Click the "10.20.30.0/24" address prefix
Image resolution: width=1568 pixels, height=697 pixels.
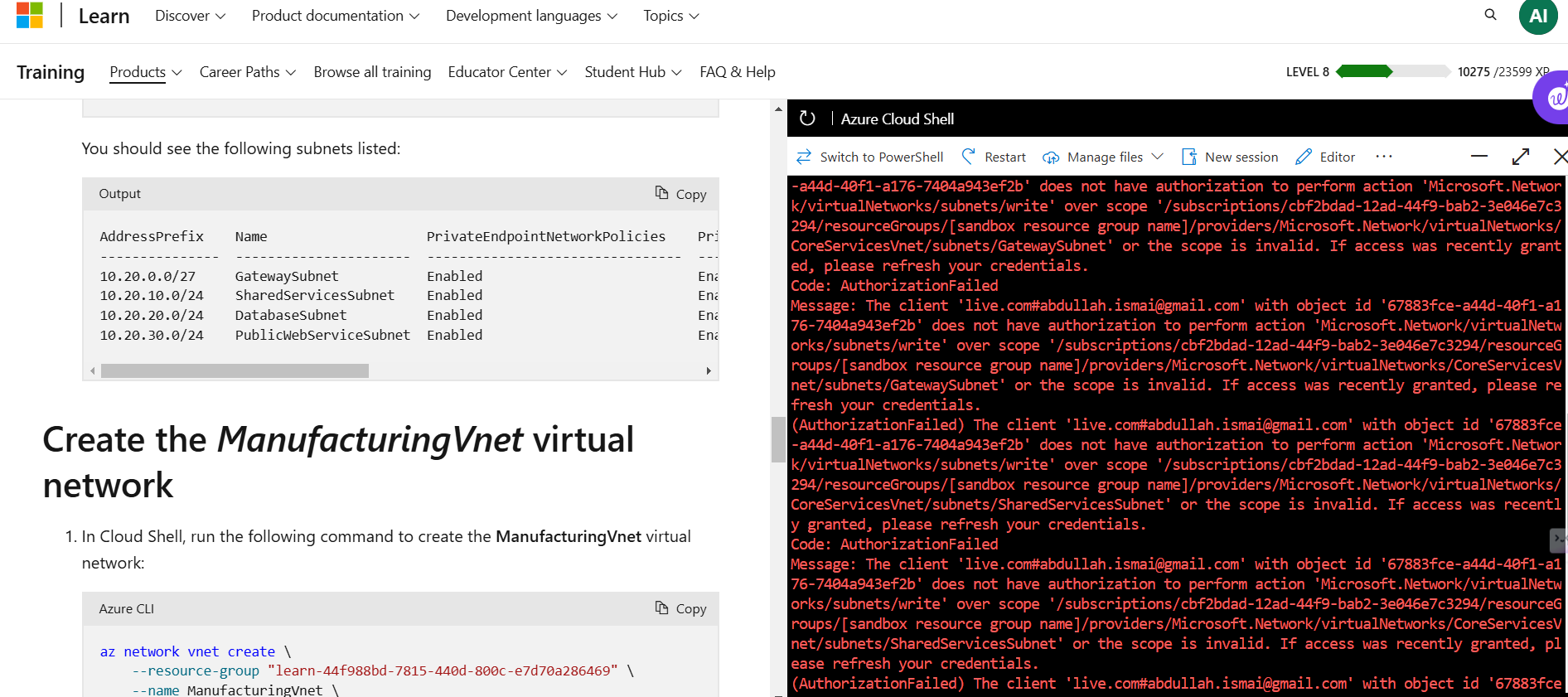click(x=152, y=335)
